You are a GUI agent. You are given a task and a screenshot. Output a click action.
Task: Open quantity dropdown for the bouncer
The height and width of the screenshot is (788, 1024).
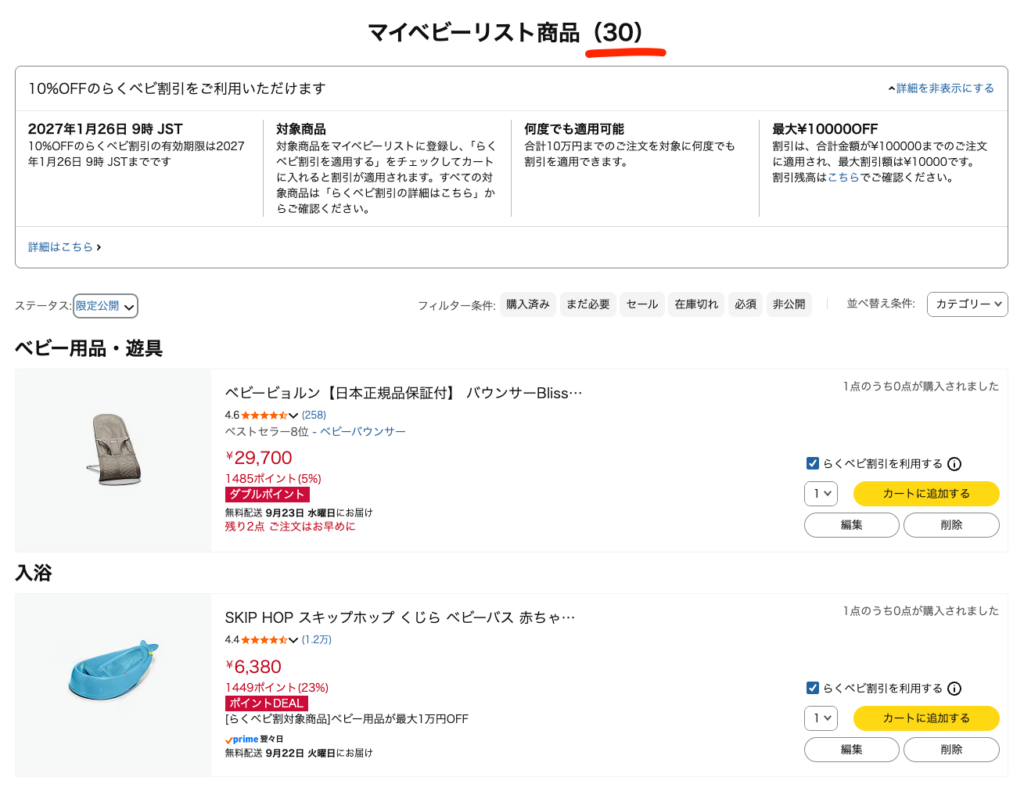coord(821,494)
